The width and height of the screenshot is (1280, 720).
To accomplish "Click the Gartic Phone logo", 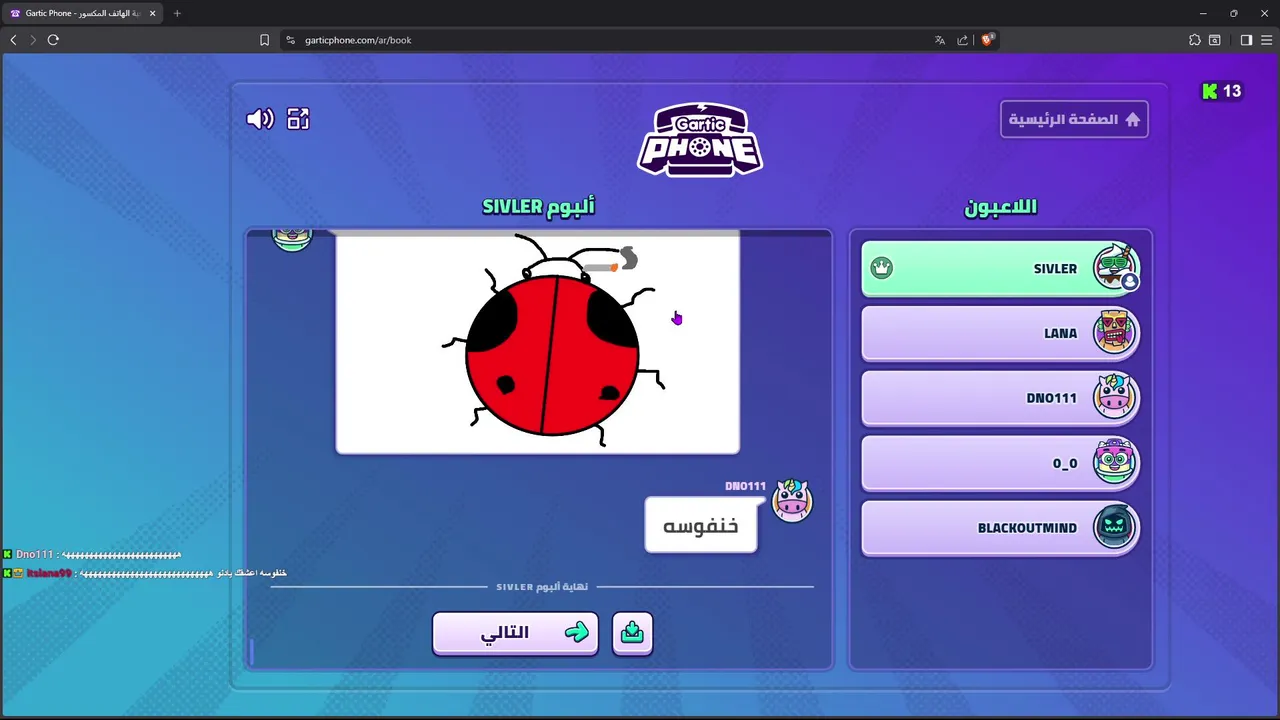I will tap(700, 139).
